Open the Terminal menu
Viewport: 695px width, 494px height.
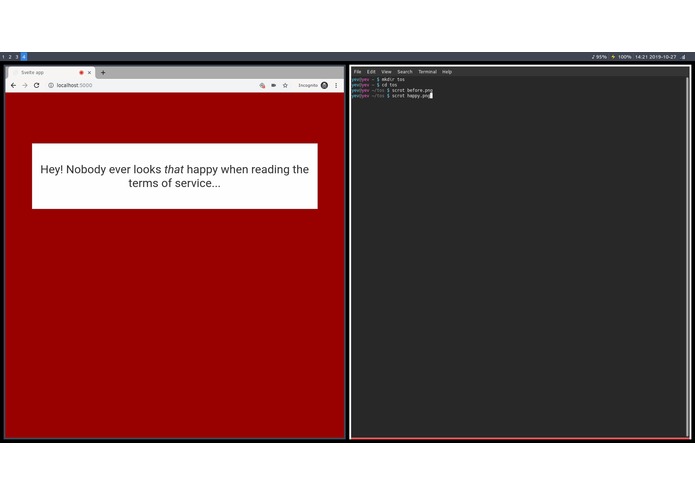pyautogui.click(x=427, y=72)
